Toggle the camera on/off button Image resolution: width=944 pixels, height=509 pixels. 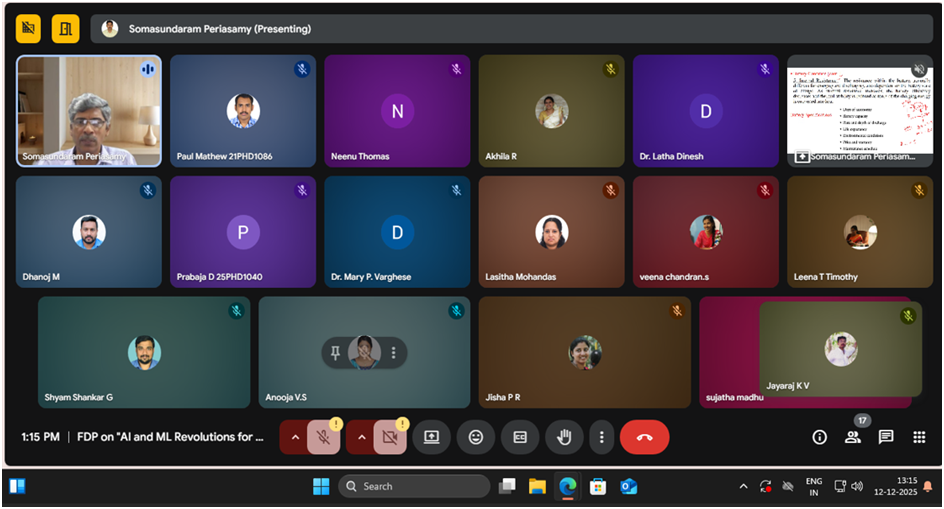[390, 437]
